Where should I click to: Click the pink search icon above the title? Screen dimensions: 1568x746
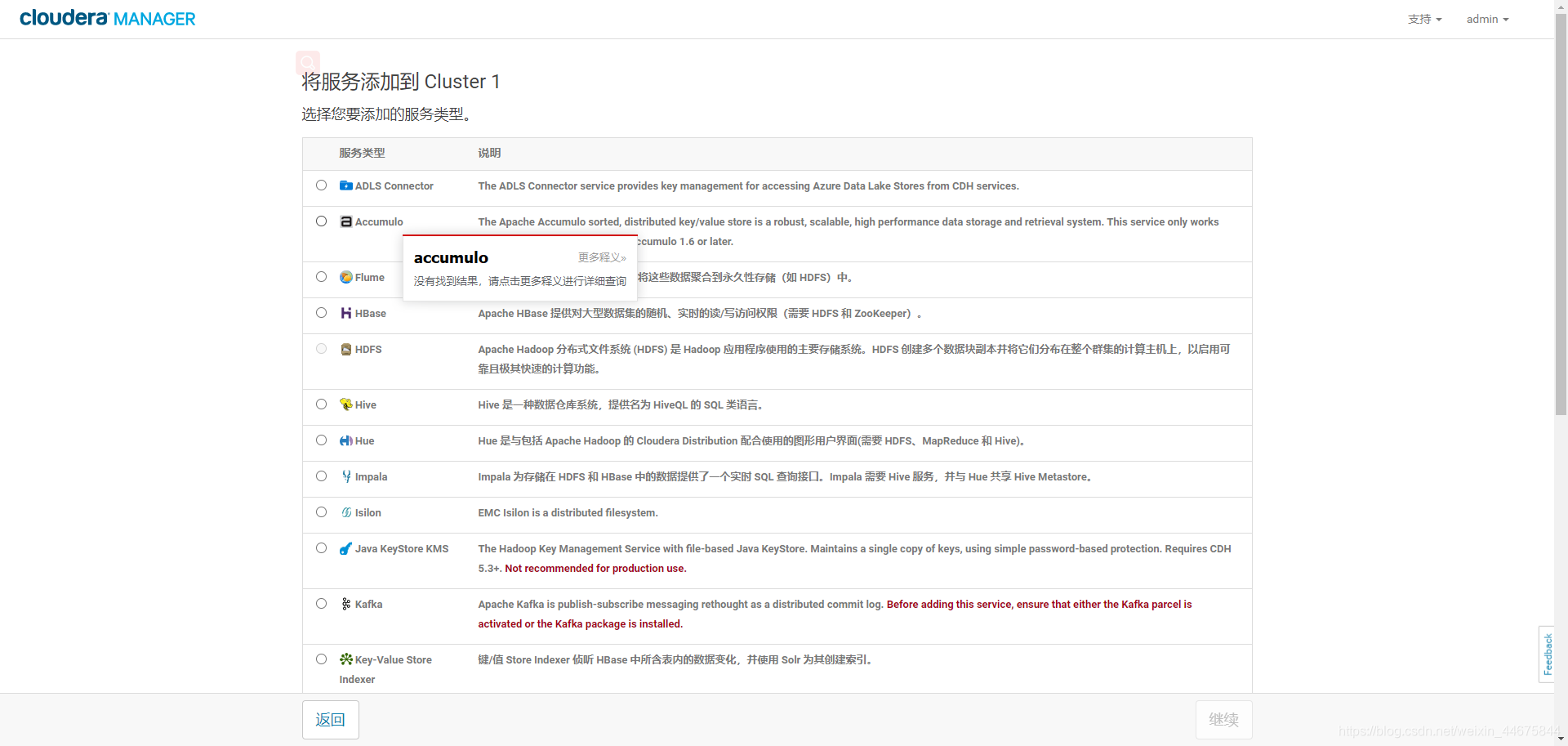click(308, 62)
